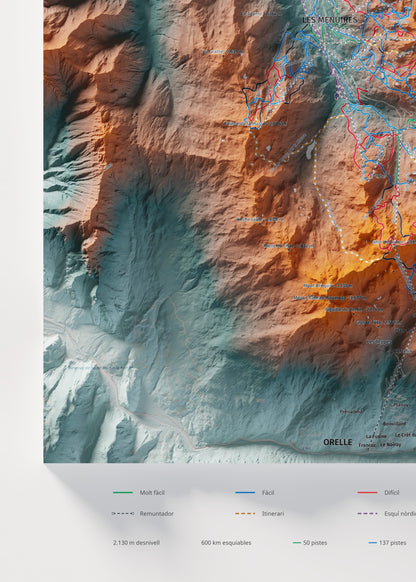Click the LES MENUIRES town label
Image resolution: width=416 pixels, height=582 pixels.
pyautogui.click(x=330, y=20)
